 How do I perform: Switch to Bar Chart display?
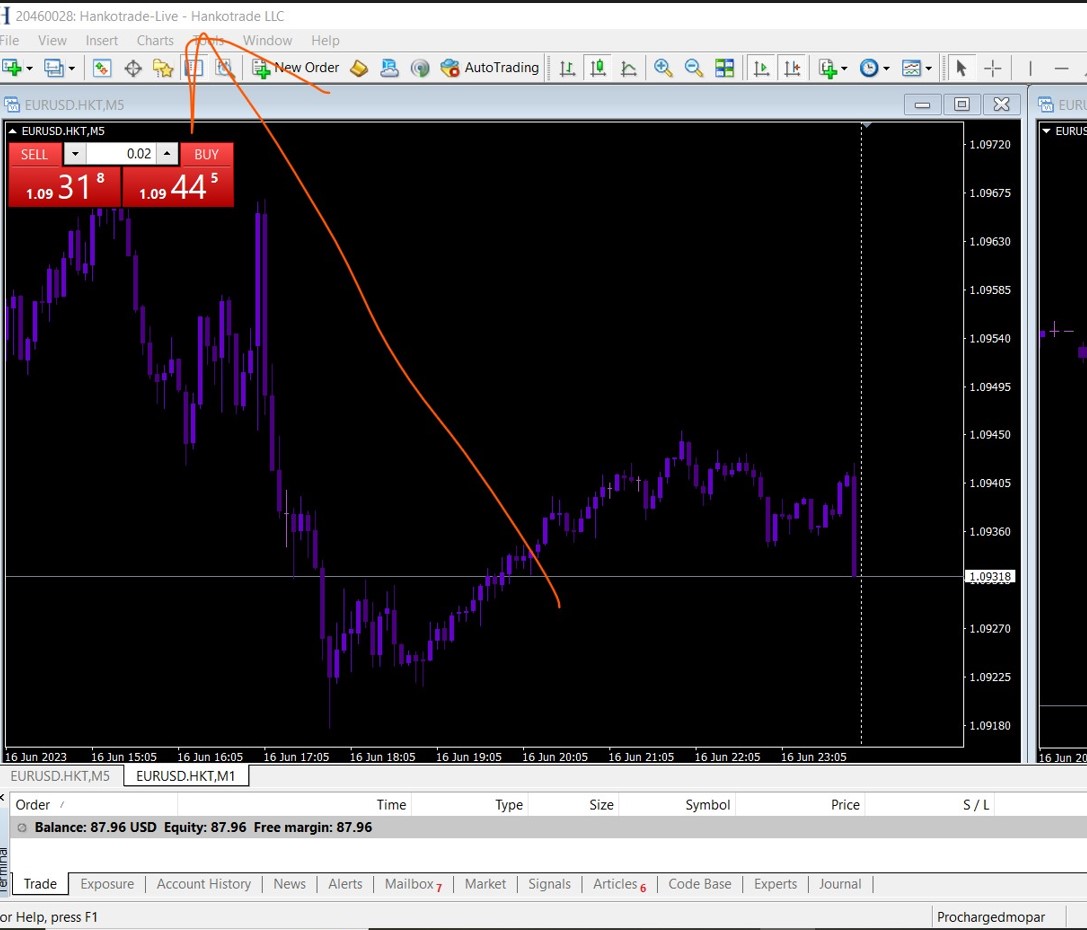point(567,68)
